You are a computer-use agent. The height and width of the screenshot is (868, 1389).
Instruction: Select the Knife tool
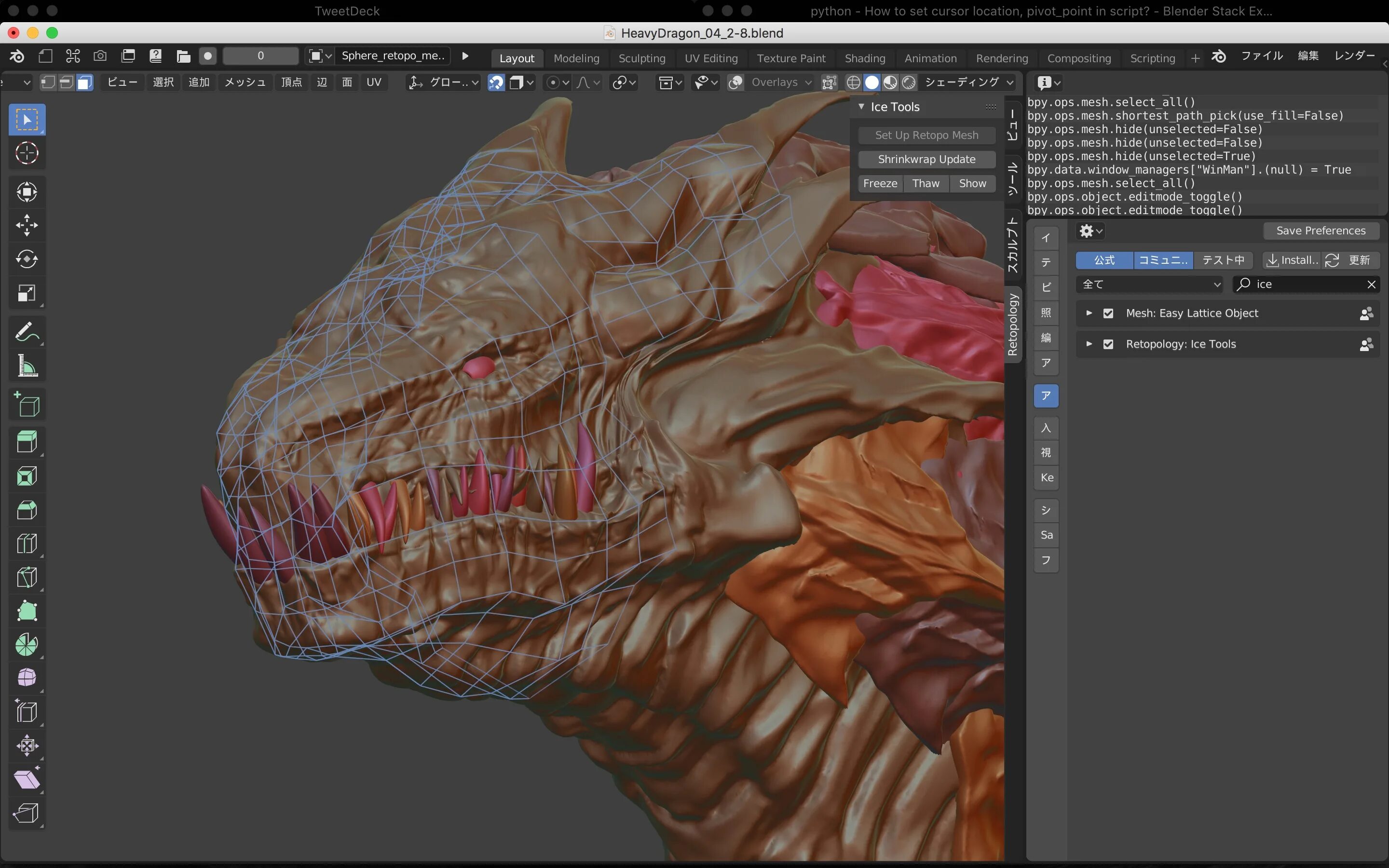point(27,577)
